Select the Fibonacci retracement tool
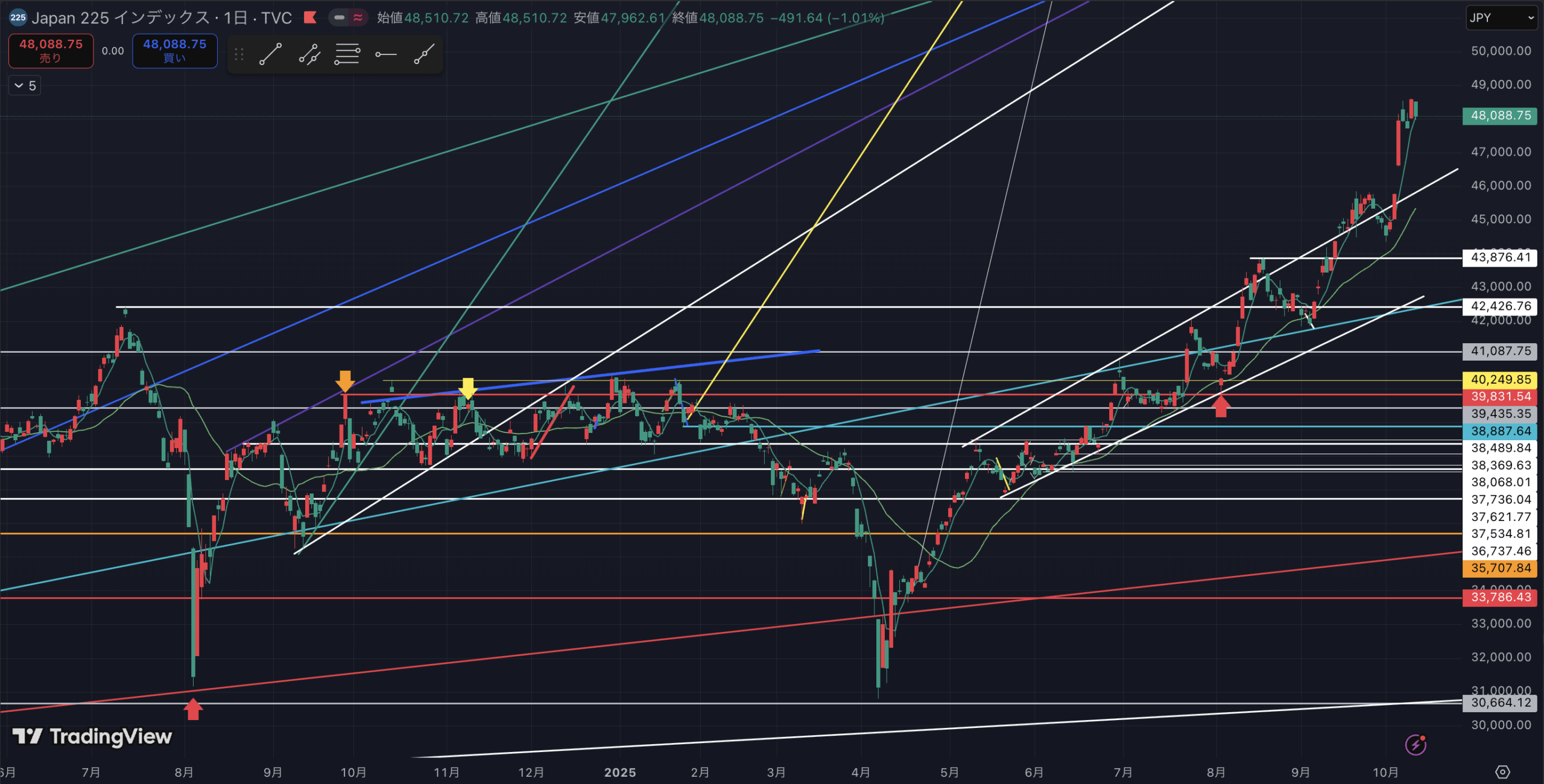Viewport: 1544px width, 784px height. point(347,54)
